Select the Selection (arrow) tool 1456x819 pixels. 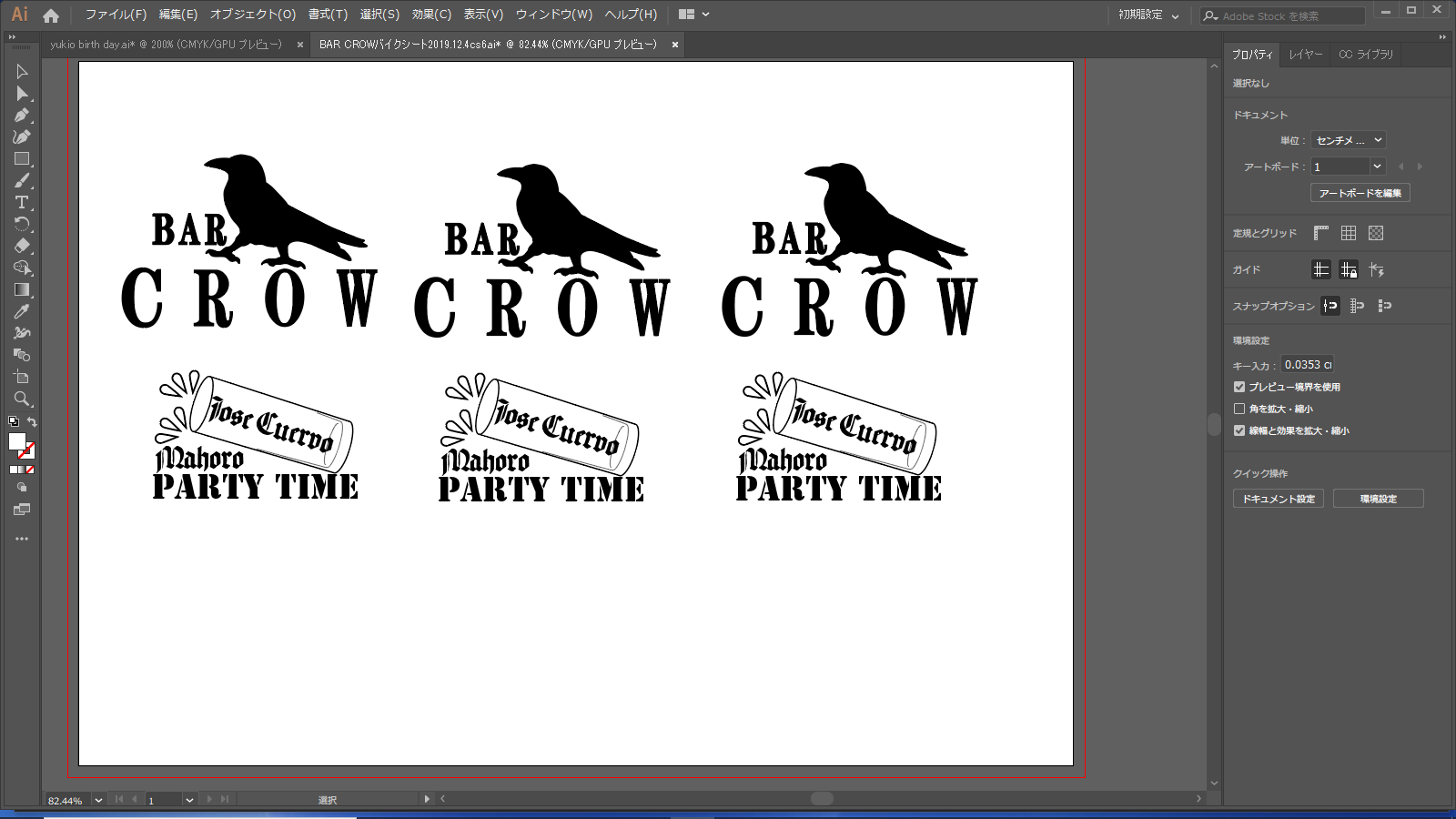22,72
